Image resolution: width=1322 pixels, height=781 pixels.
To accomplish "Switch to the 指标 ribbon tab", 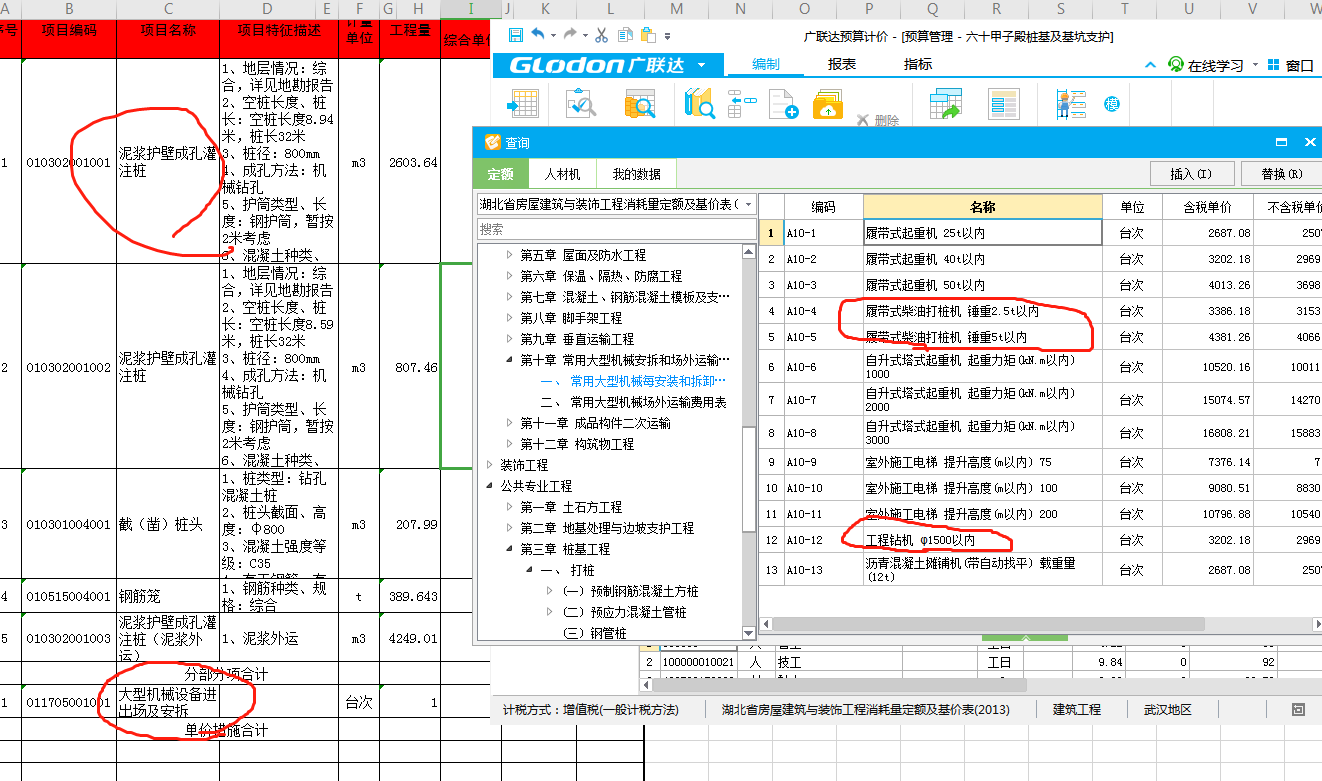I will (x=917, y=64).
